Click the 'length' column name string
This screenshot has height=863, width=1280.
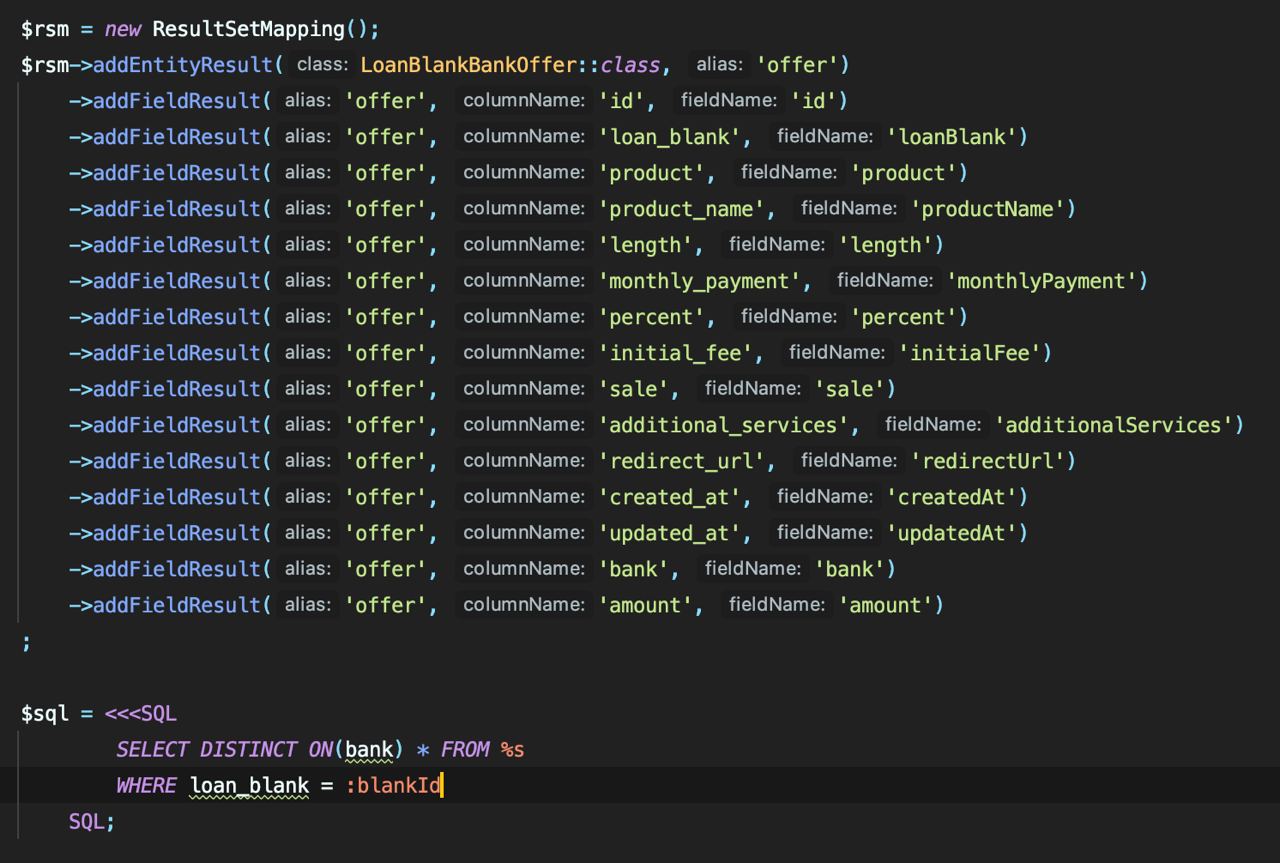point(645,245)
